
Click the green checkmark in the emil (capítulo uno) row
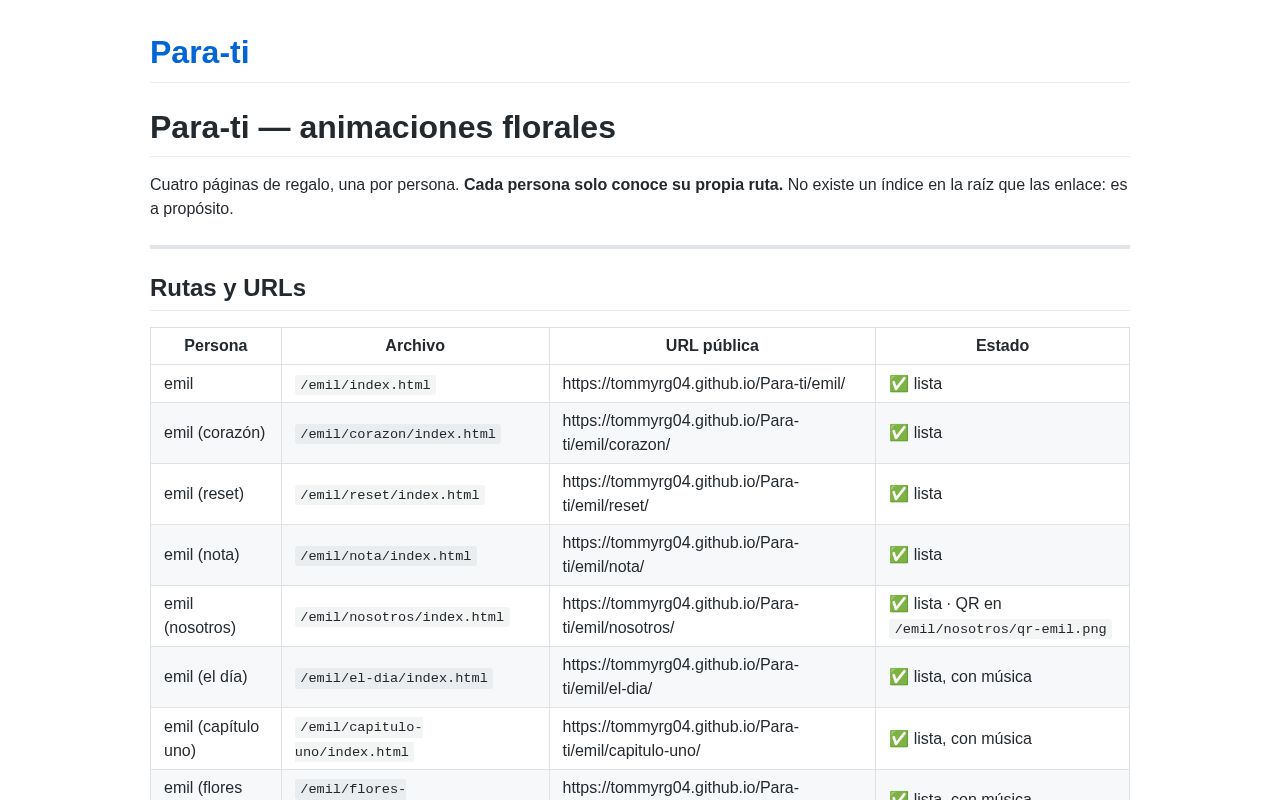[x=899, y=739]
